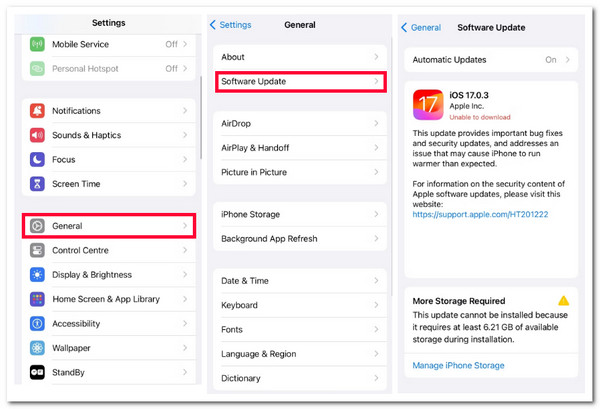Open Wallpaper settings
The image size is (600, 409).
109,348
